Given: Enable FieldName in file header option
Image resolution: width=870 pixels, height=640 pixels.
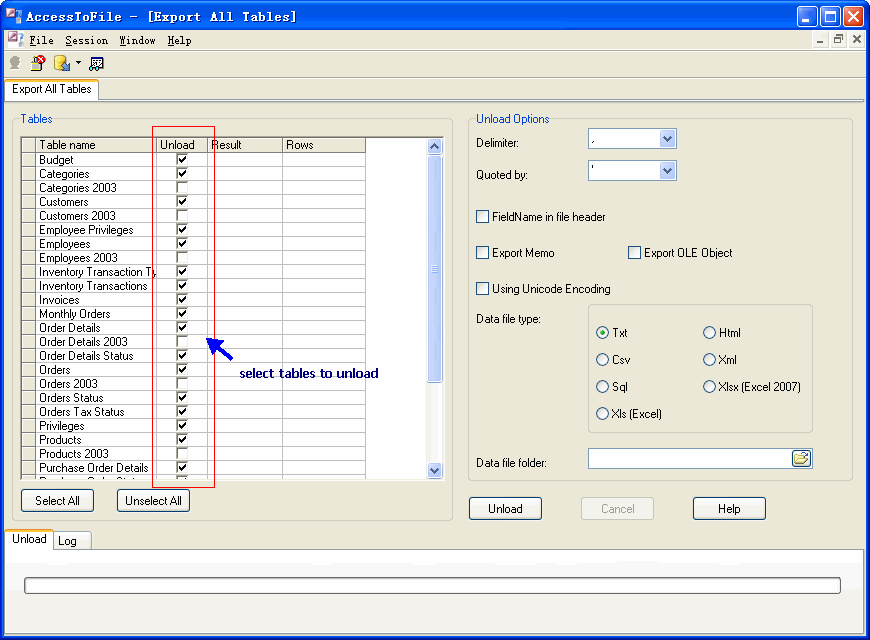Looking at the screenshot, I should pyautogui.click(x=483, y=216).
